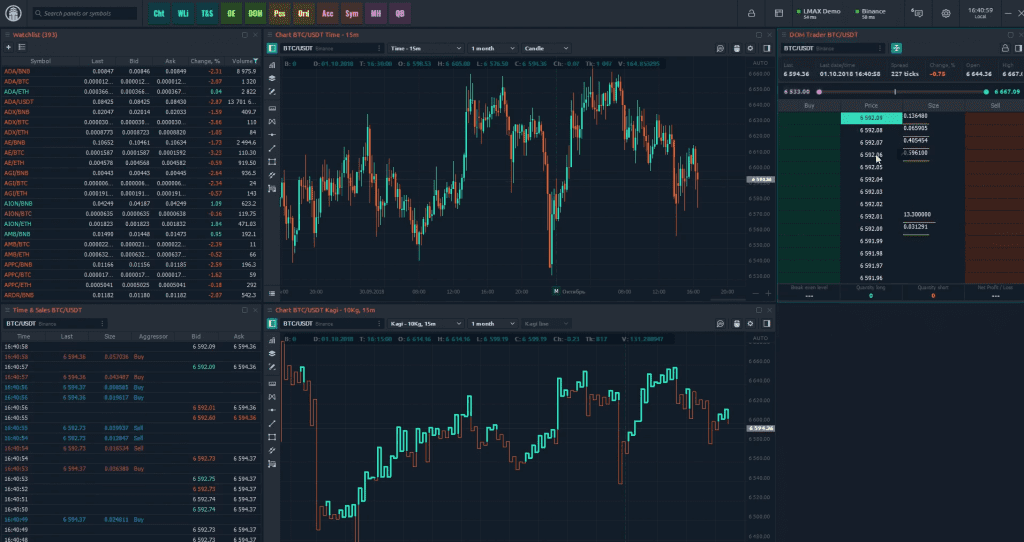The width and height of the screenshot is (1024, 542).
Task: Click the search panels or symbols field
Action: [x=84, y=14]
